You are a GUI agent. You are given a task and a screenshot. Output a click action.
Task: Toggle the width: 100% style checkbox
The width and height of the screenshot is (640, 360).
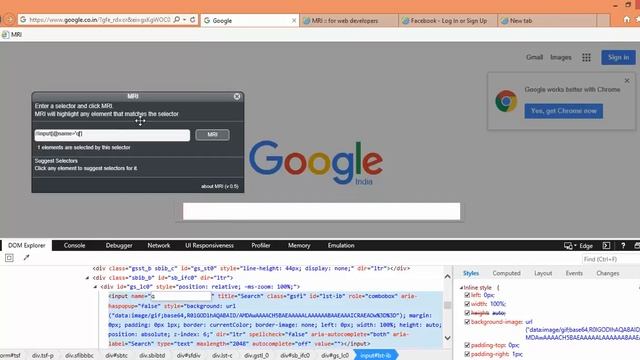tap(467, 304)
